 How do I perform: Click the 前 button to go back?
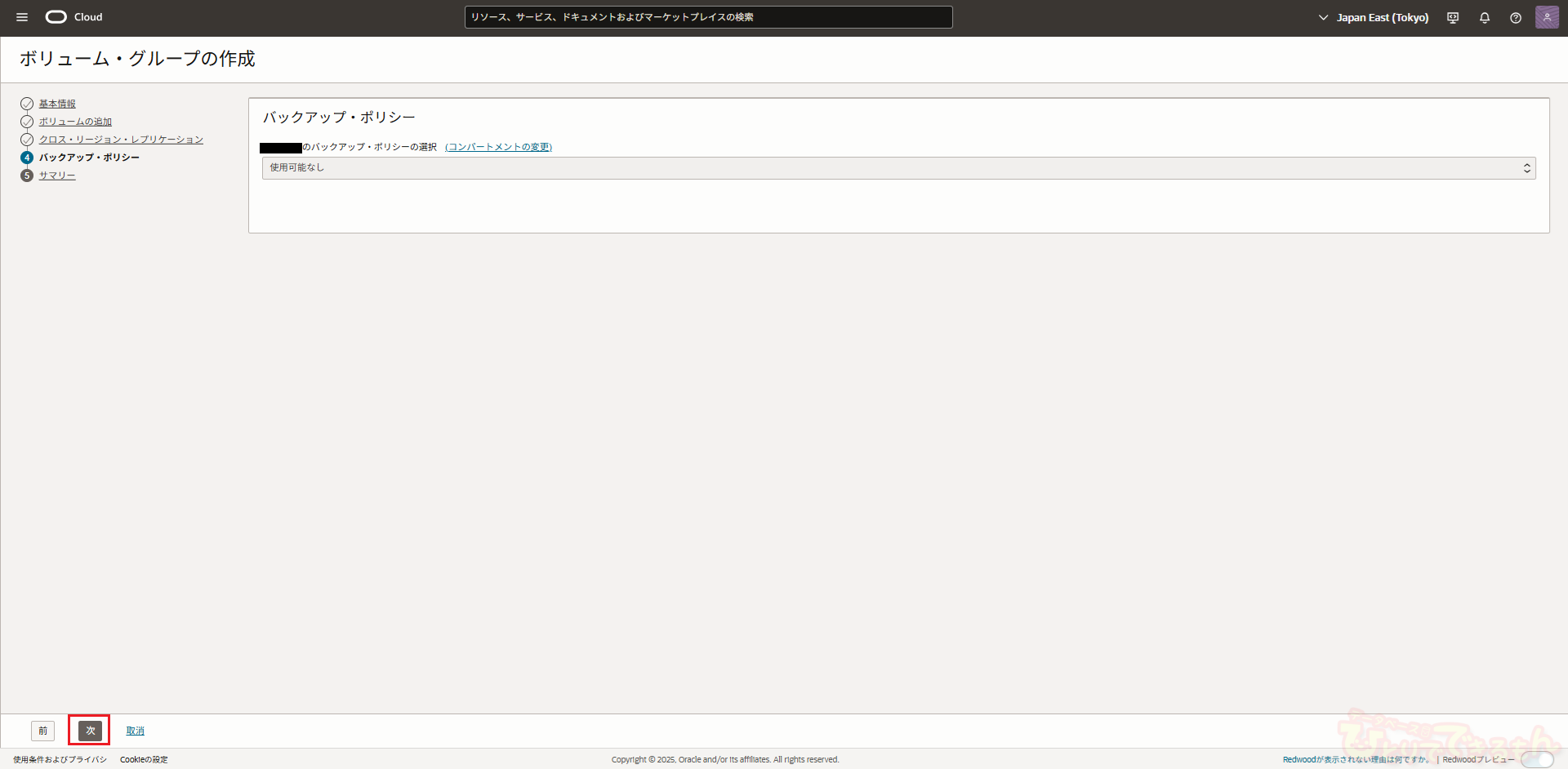[43, 731]
